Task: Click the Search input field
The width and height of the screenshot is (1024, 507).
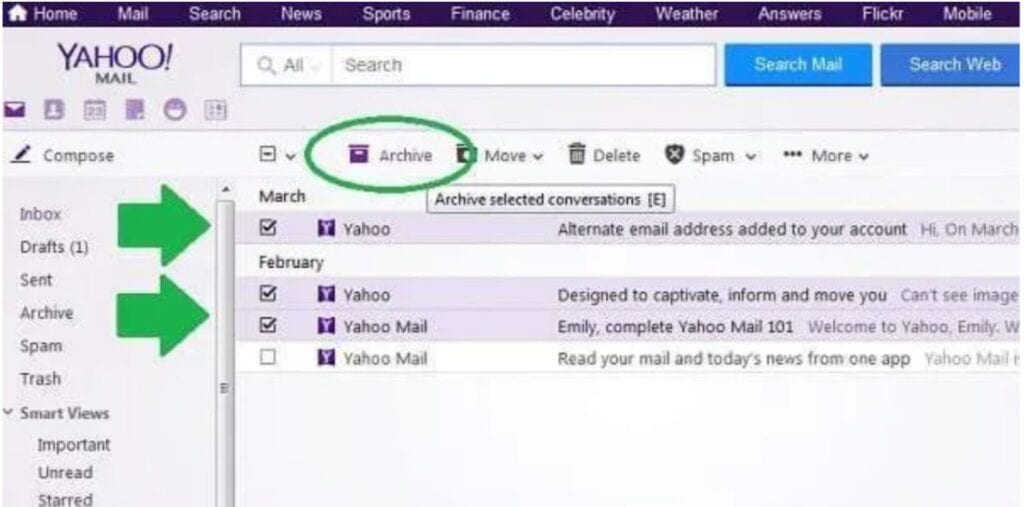Action: click(524, 65)
